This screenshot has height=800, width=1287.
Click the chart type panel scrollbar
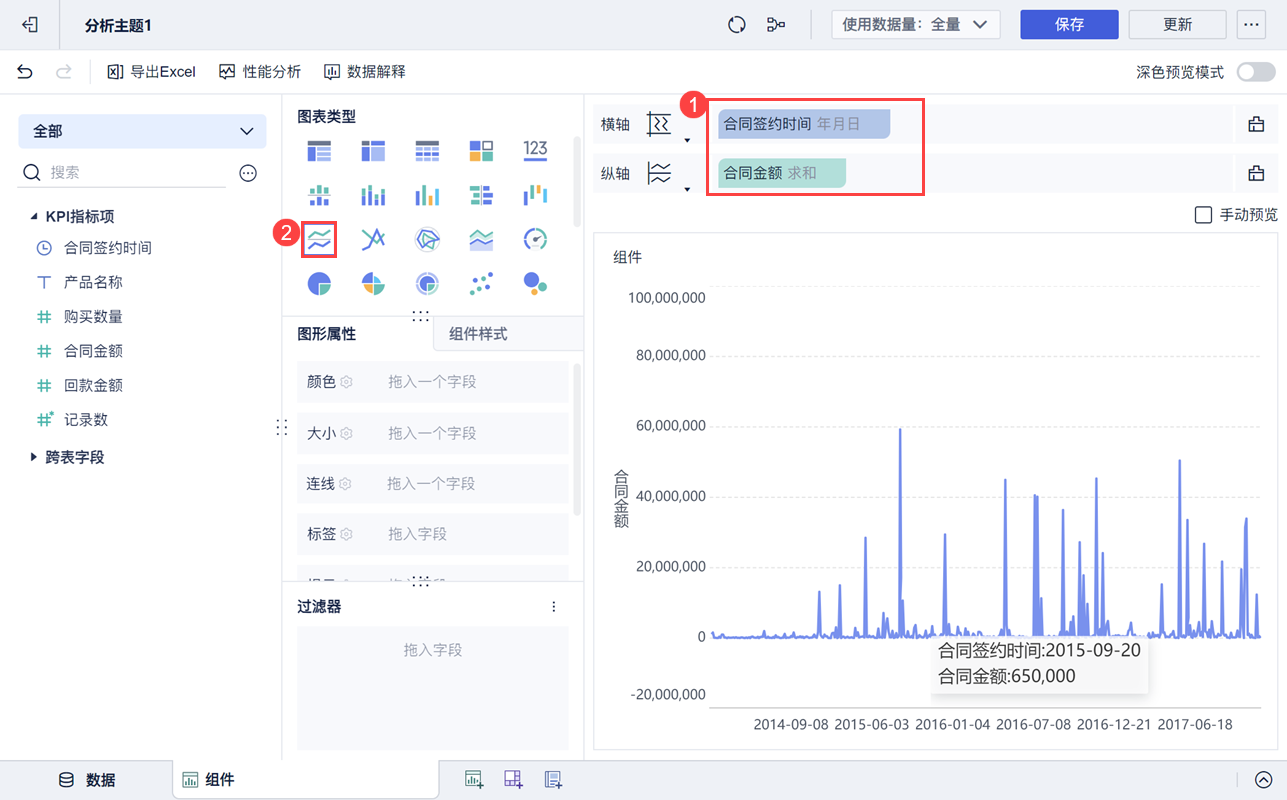tap(576, 182)
